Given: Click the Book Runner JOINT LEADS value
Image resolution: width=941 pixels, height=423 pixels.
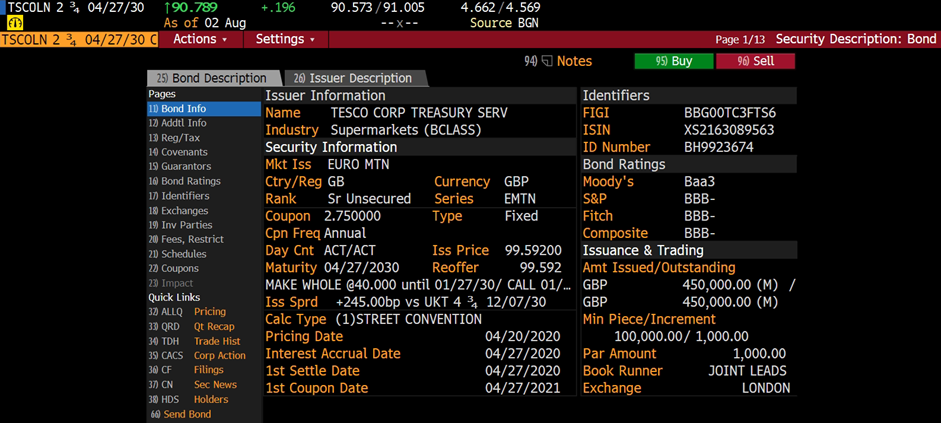Looking at the screenshot, I should (747, 371).
